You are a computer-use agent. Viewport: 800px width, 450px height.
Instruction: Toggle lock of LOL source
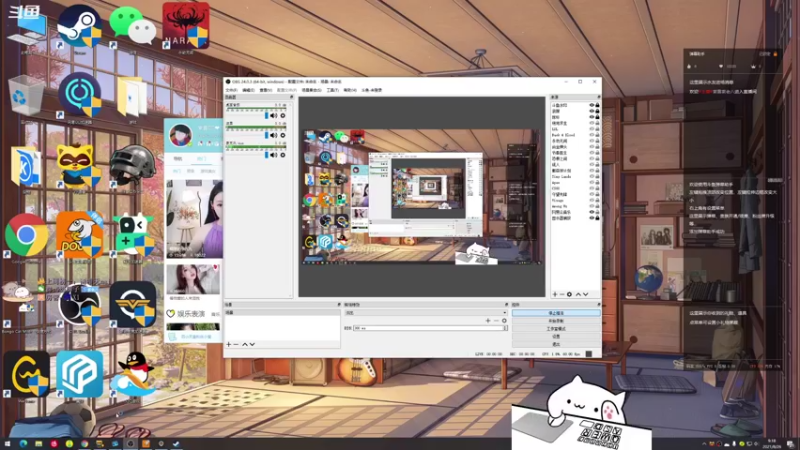click(x=597, y=129)
